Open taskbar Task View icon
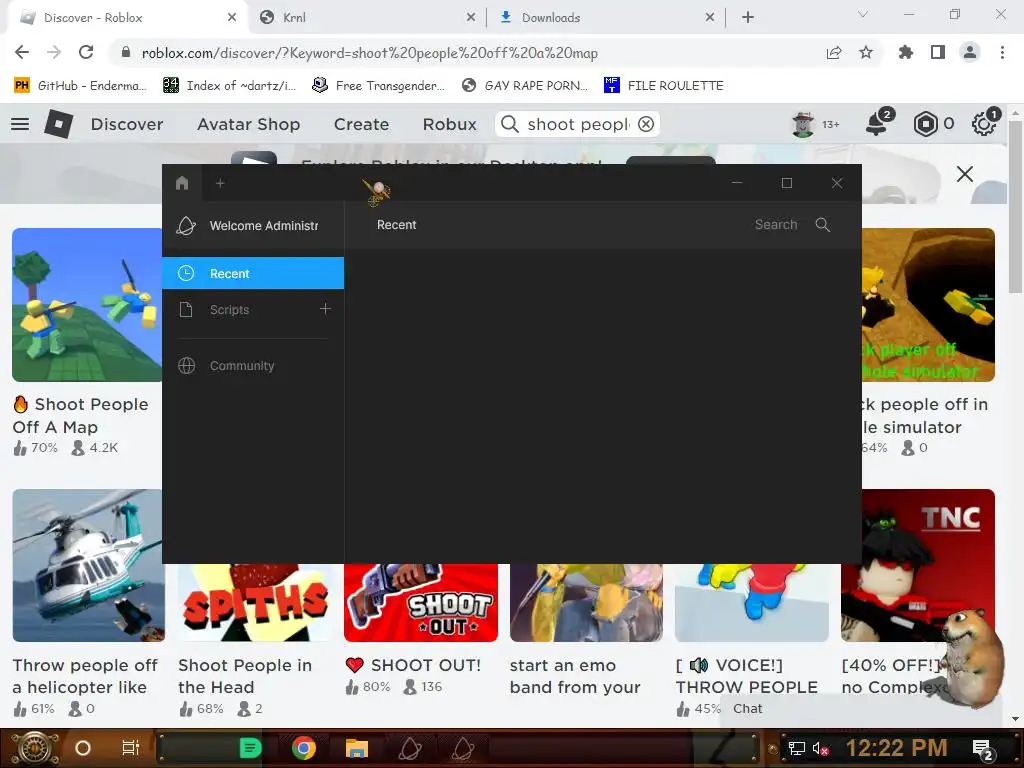The width and height of the screenshot is (1024, 768). tap(131, 748)
